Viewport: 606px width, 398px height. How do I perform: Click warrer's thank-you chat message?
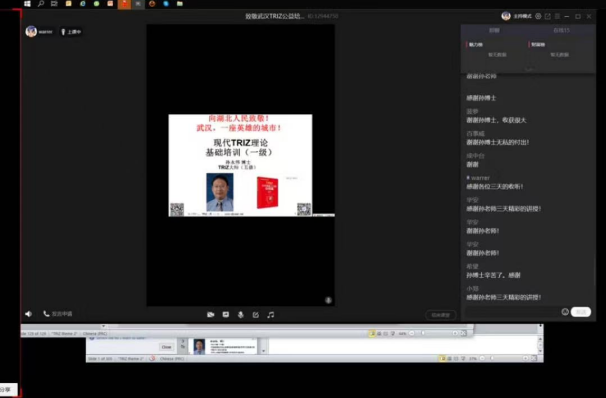[x=495, y=187]
